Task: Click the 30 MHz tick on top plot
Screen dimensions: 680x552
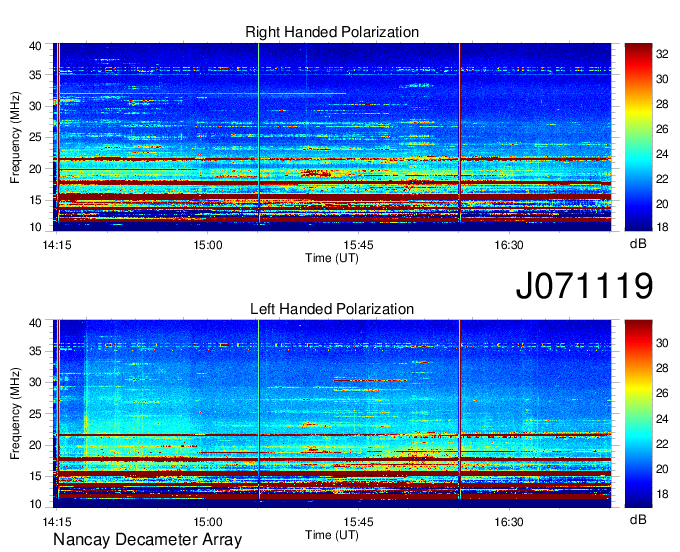Action: (35, 106)
